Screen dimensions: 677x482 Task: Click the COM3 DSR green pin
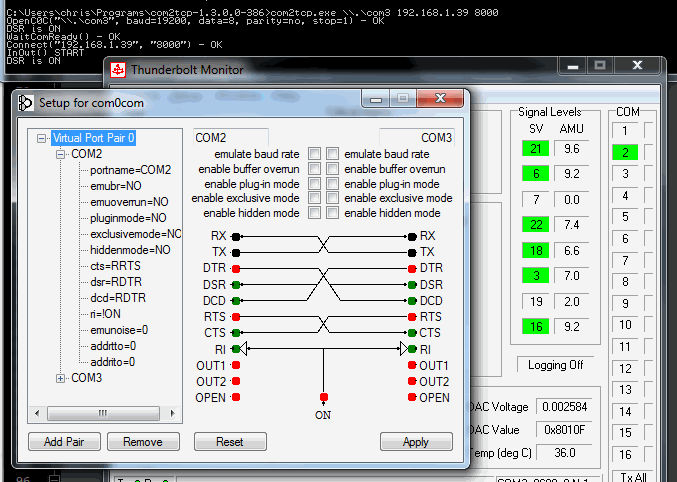412,285
